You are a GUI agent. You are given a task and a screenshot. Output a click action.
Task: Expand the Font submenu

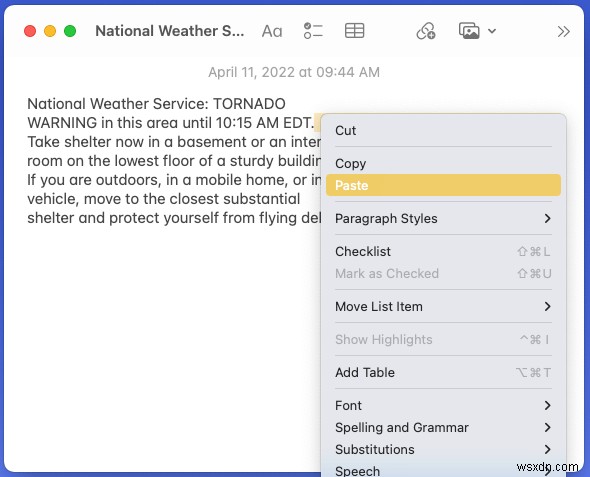click(443, 405)
